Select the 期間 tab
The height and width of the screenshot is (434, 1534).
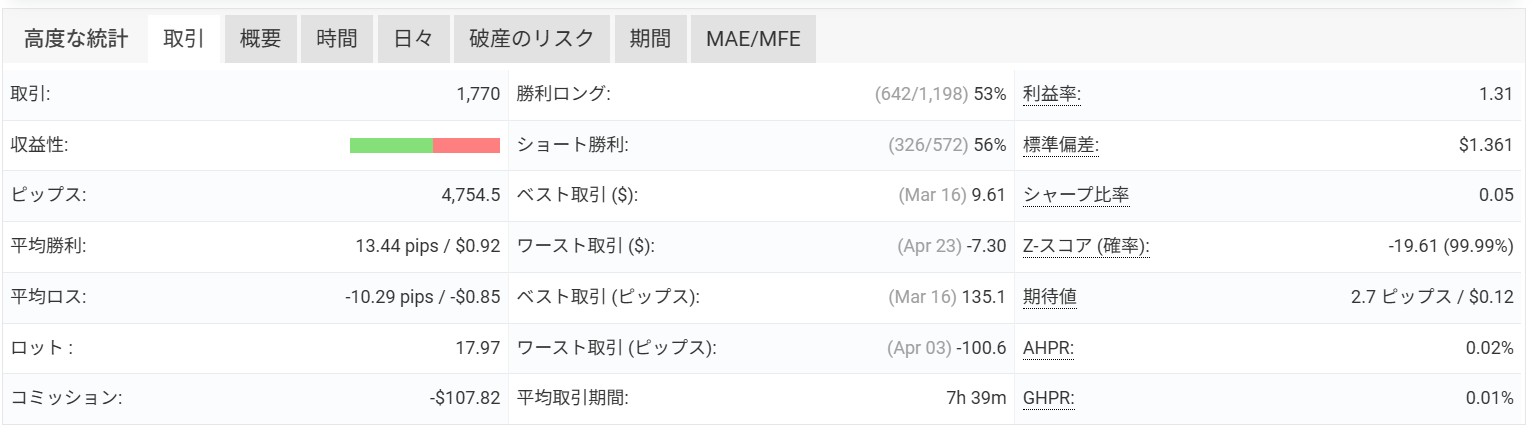tap(650, 39)
